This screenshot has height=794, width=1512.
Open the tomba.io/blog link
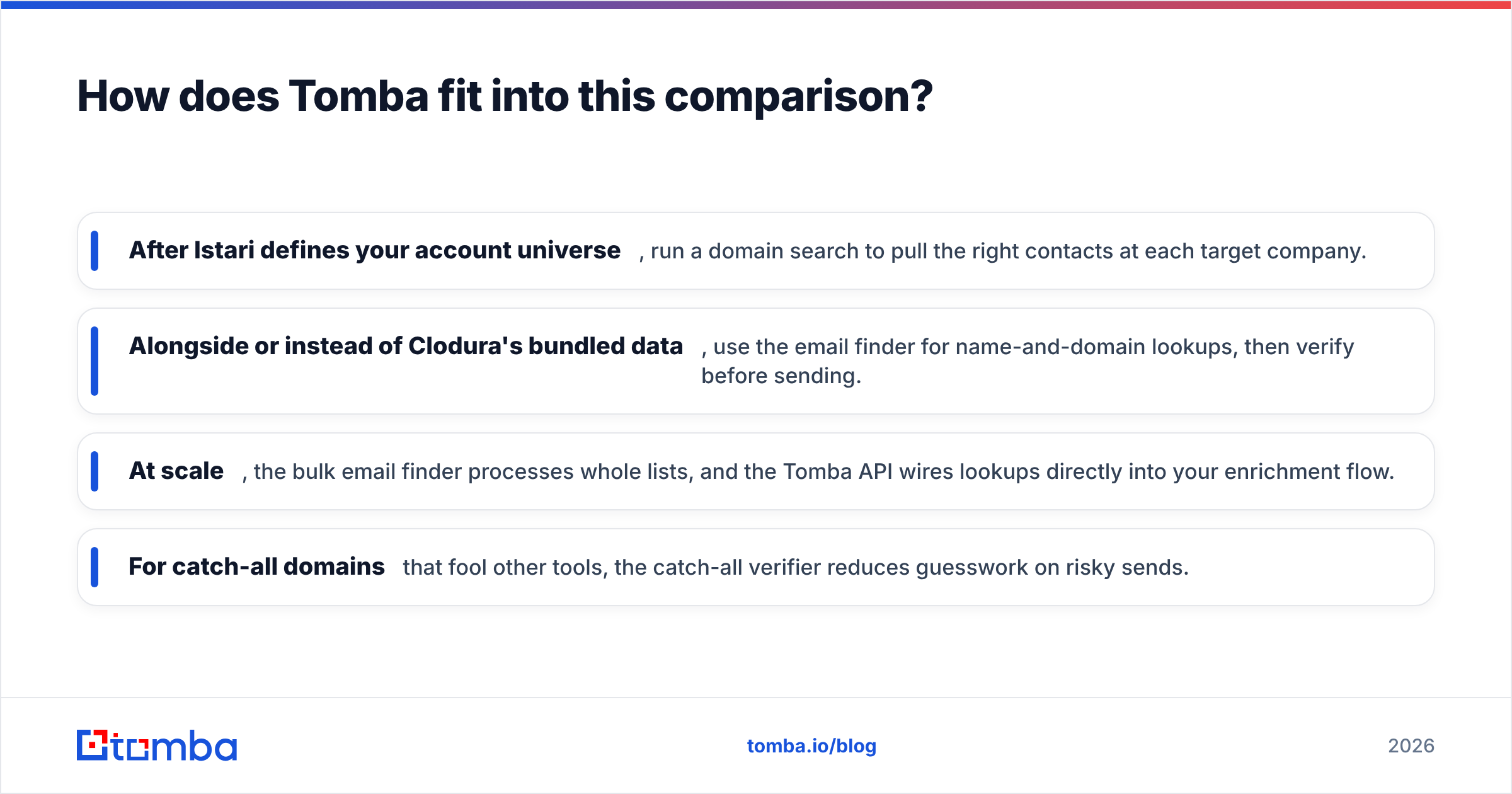tap(811, 746)
